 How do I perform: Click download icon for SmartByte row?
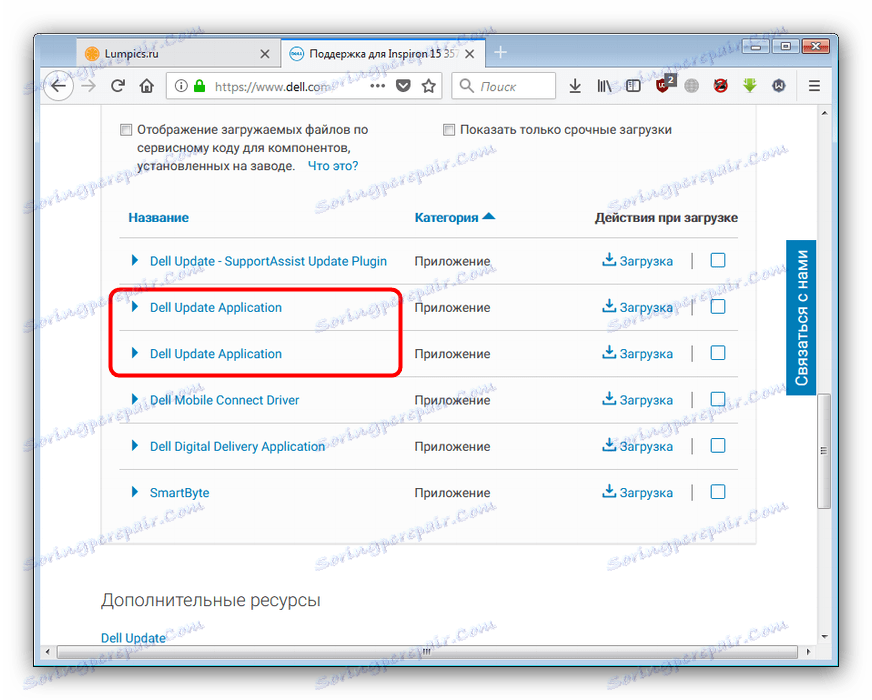click(x=609, y=492)
